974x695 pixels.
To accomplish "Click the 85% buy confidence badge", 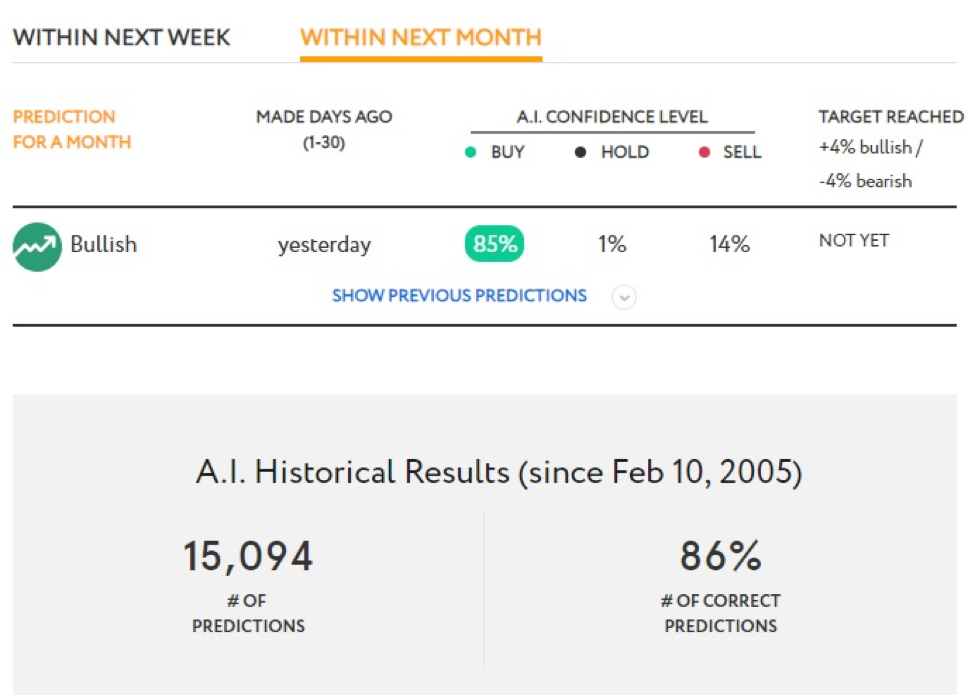I will (x=494, y=243).
